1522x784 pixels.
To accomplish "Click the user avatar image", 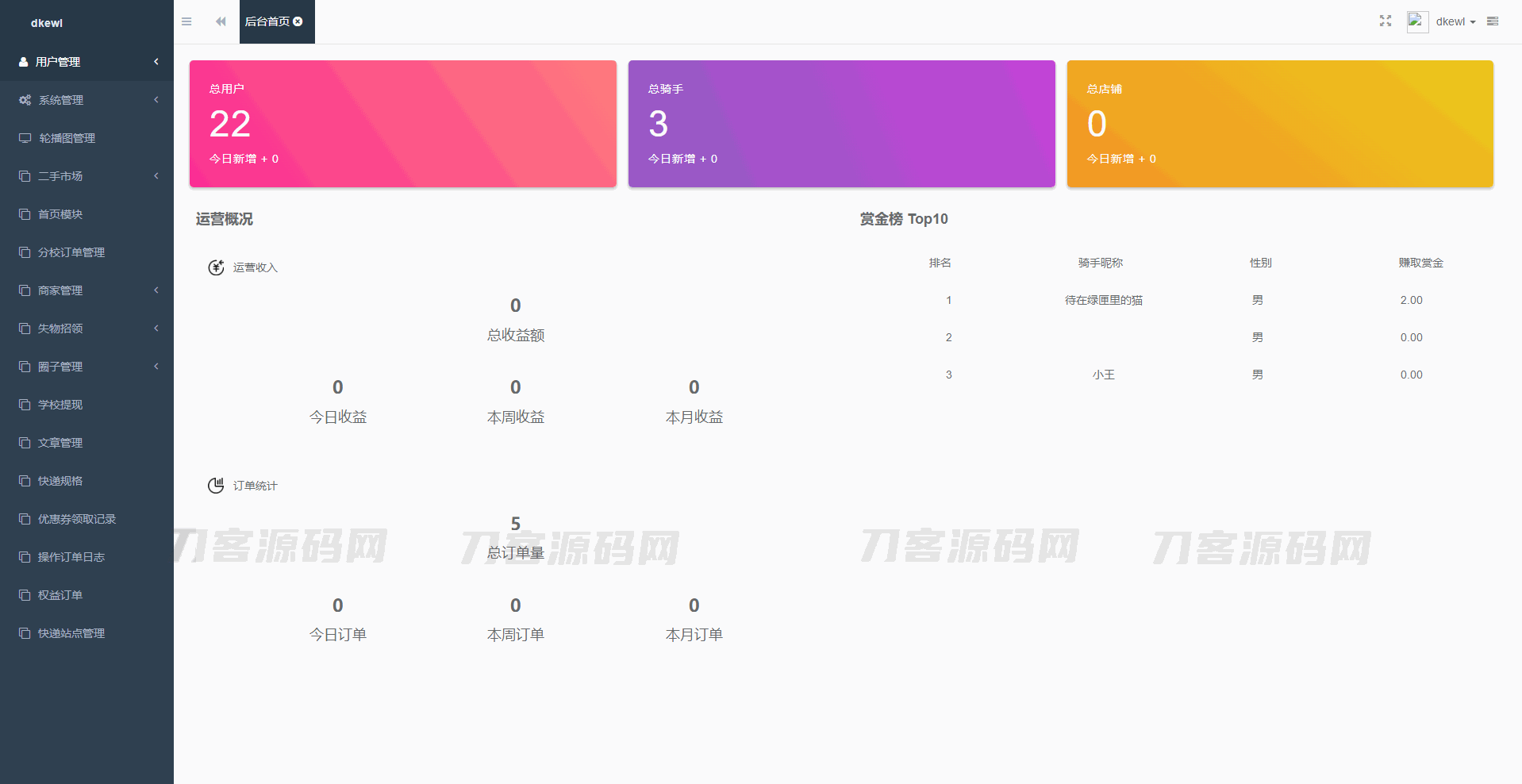I will point(1417,21).
